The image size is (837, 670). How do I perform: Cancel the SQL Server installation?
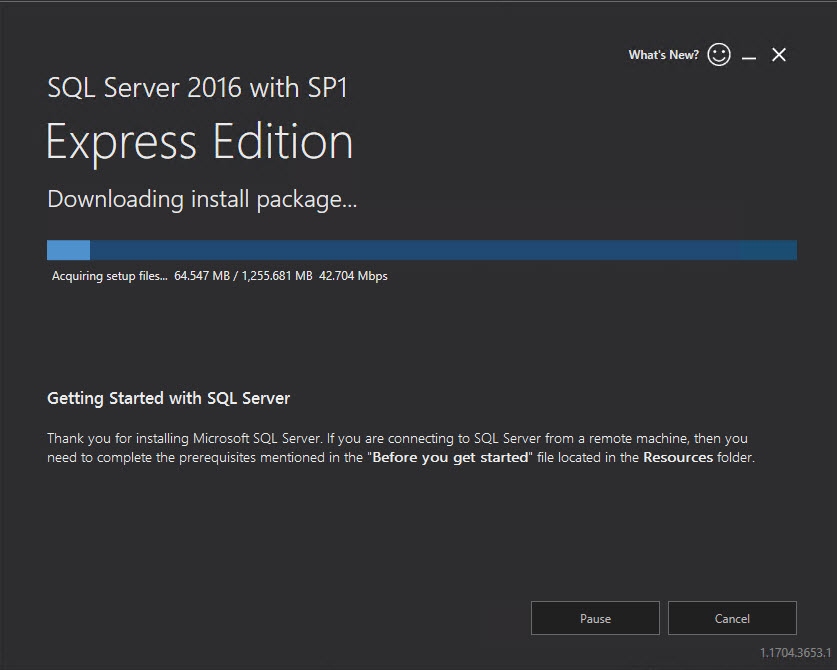[732, 618]
